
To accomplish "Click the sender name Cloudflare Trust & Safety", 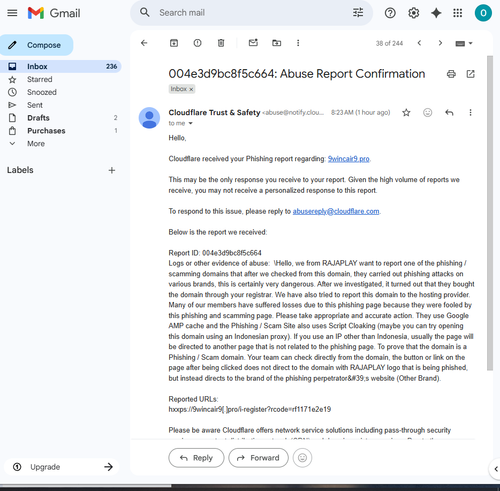I will (214, 113).
